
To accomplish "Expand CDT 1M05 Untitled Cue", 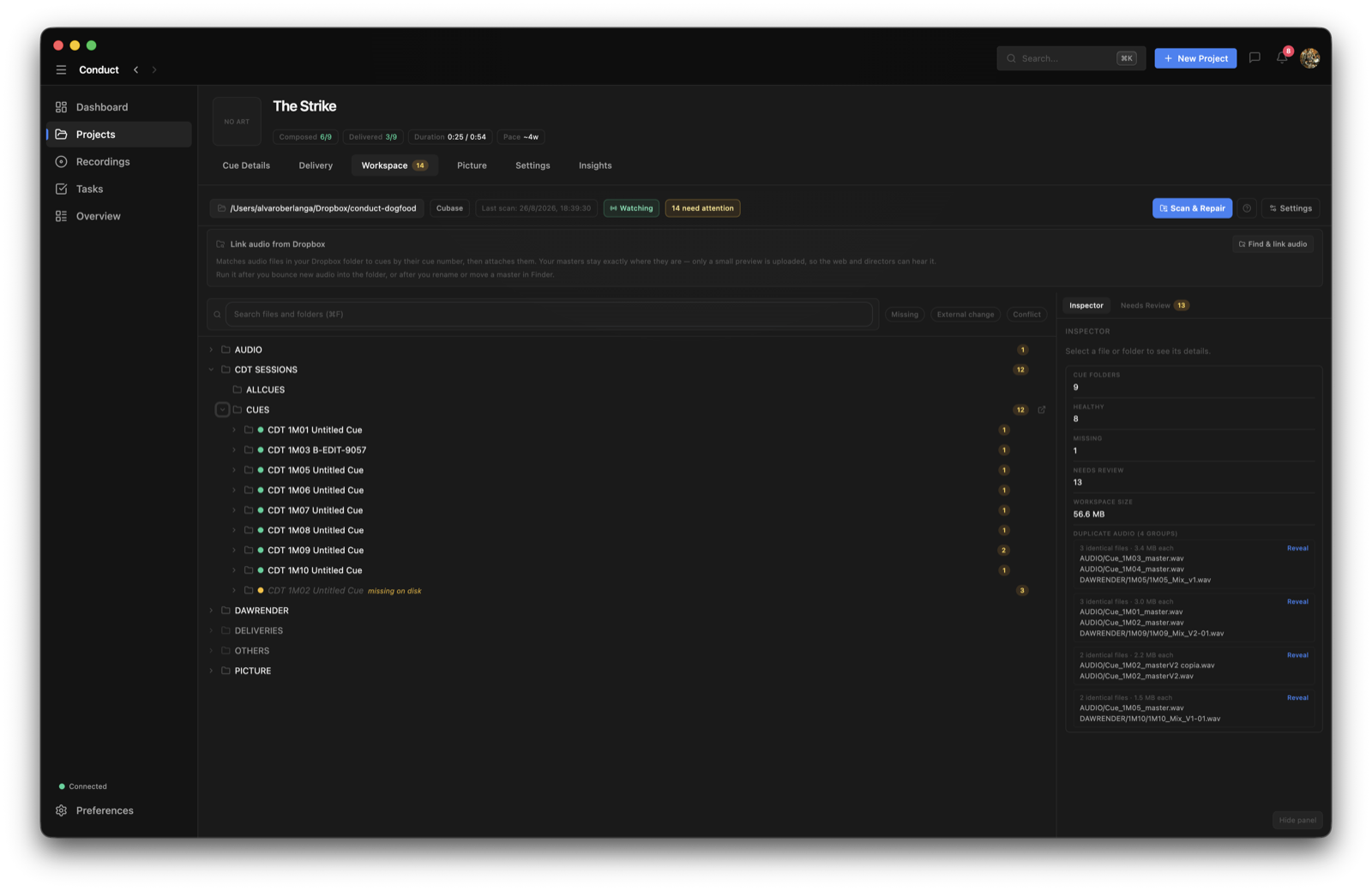I will tap(233, 471).
